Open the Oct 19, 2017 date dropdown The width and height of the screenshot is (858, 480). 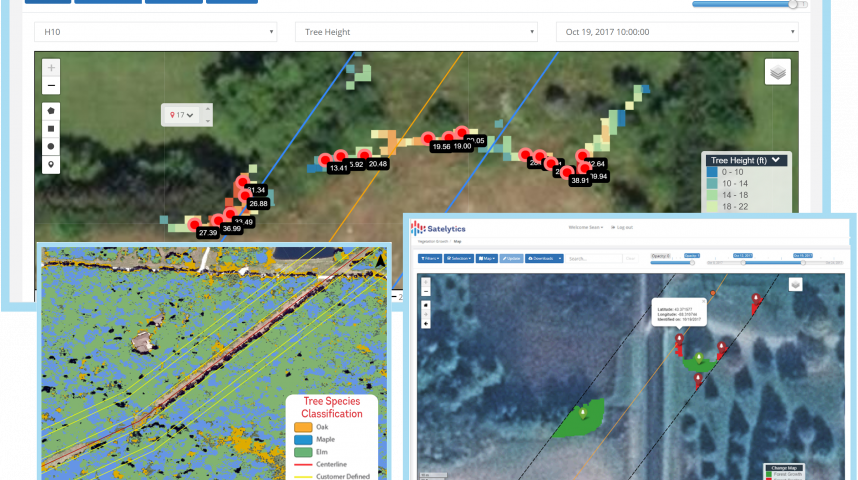677,32
